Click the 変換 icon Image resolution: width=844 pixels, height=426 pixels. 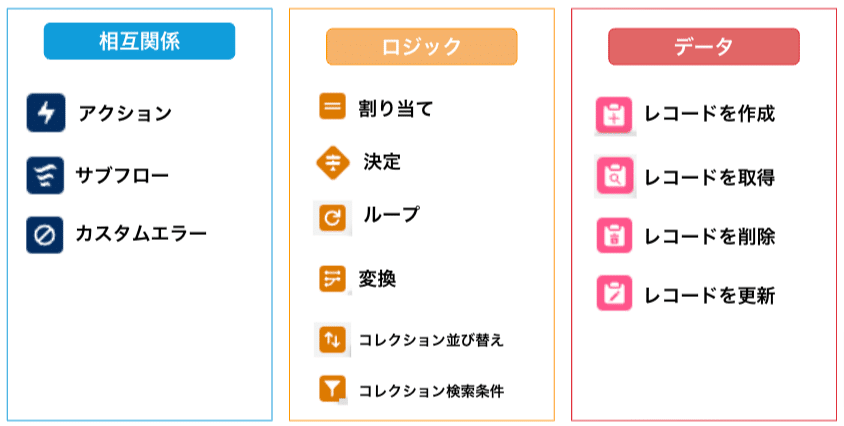tap(332, 278)
